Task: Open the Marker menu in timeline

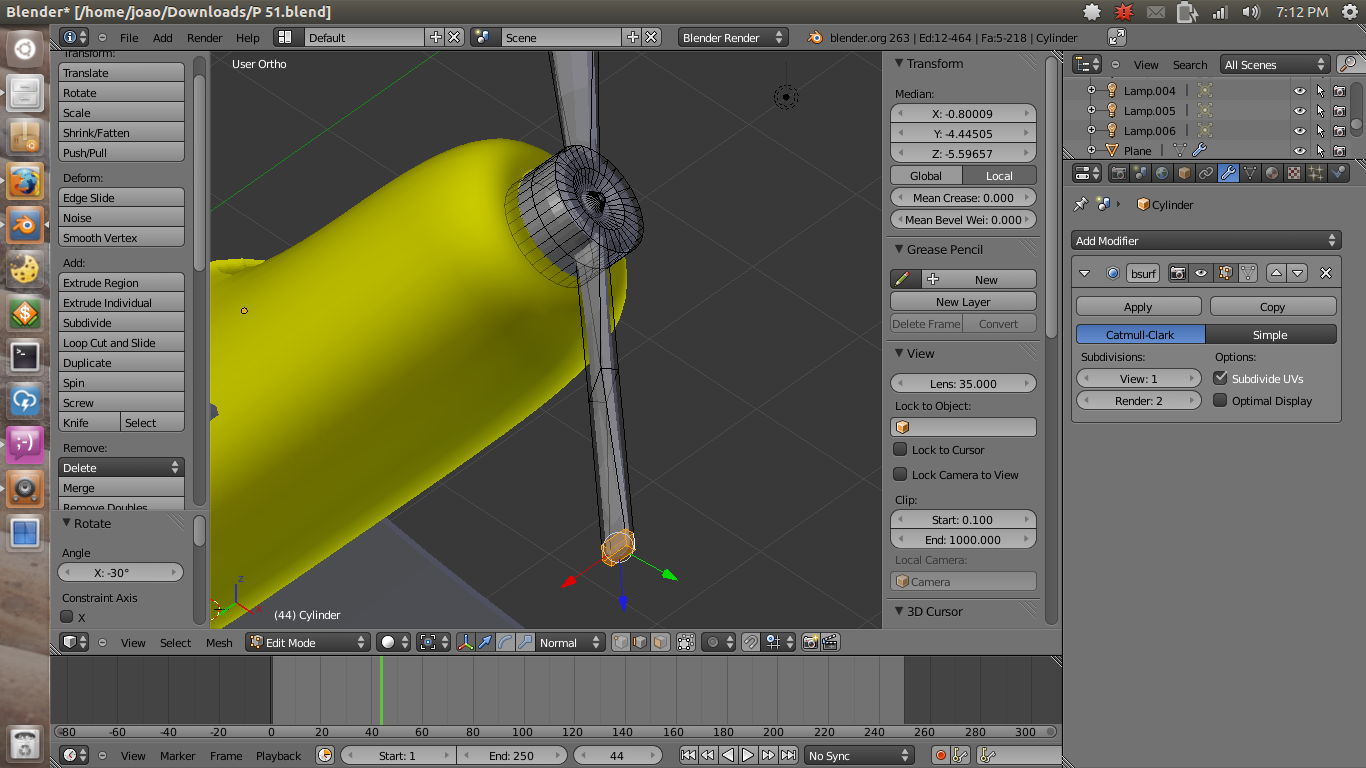Action: 178,755
